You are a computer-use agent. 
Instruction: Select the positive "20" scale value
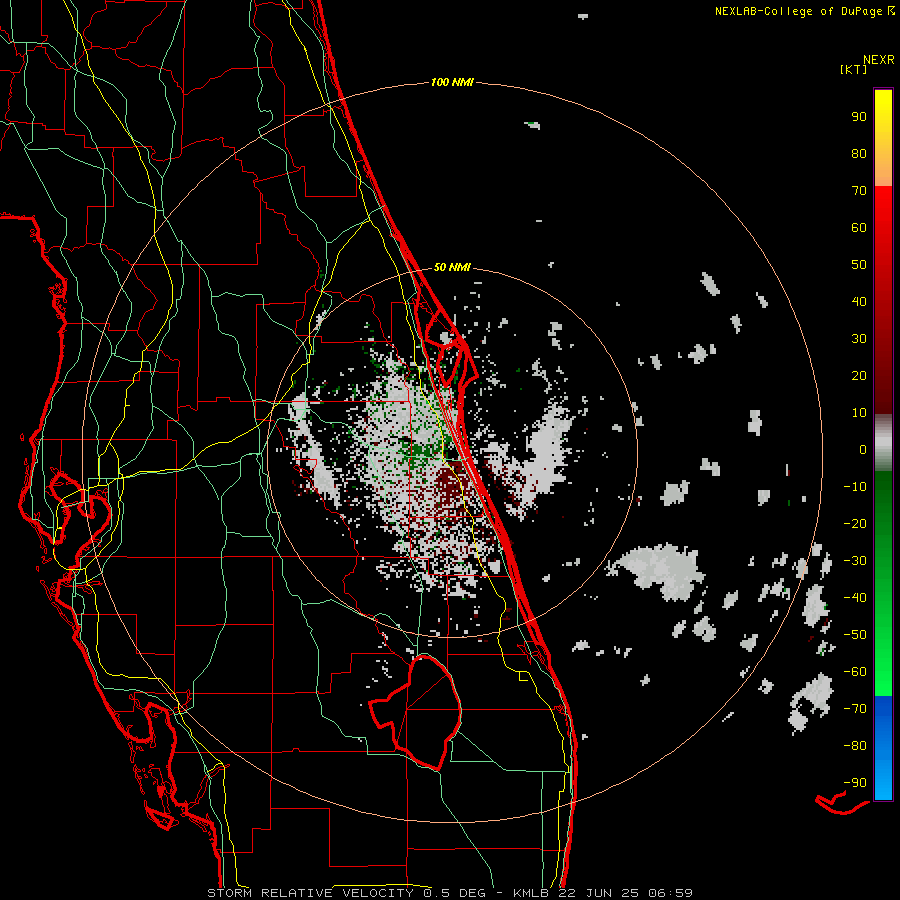[859, 376]
